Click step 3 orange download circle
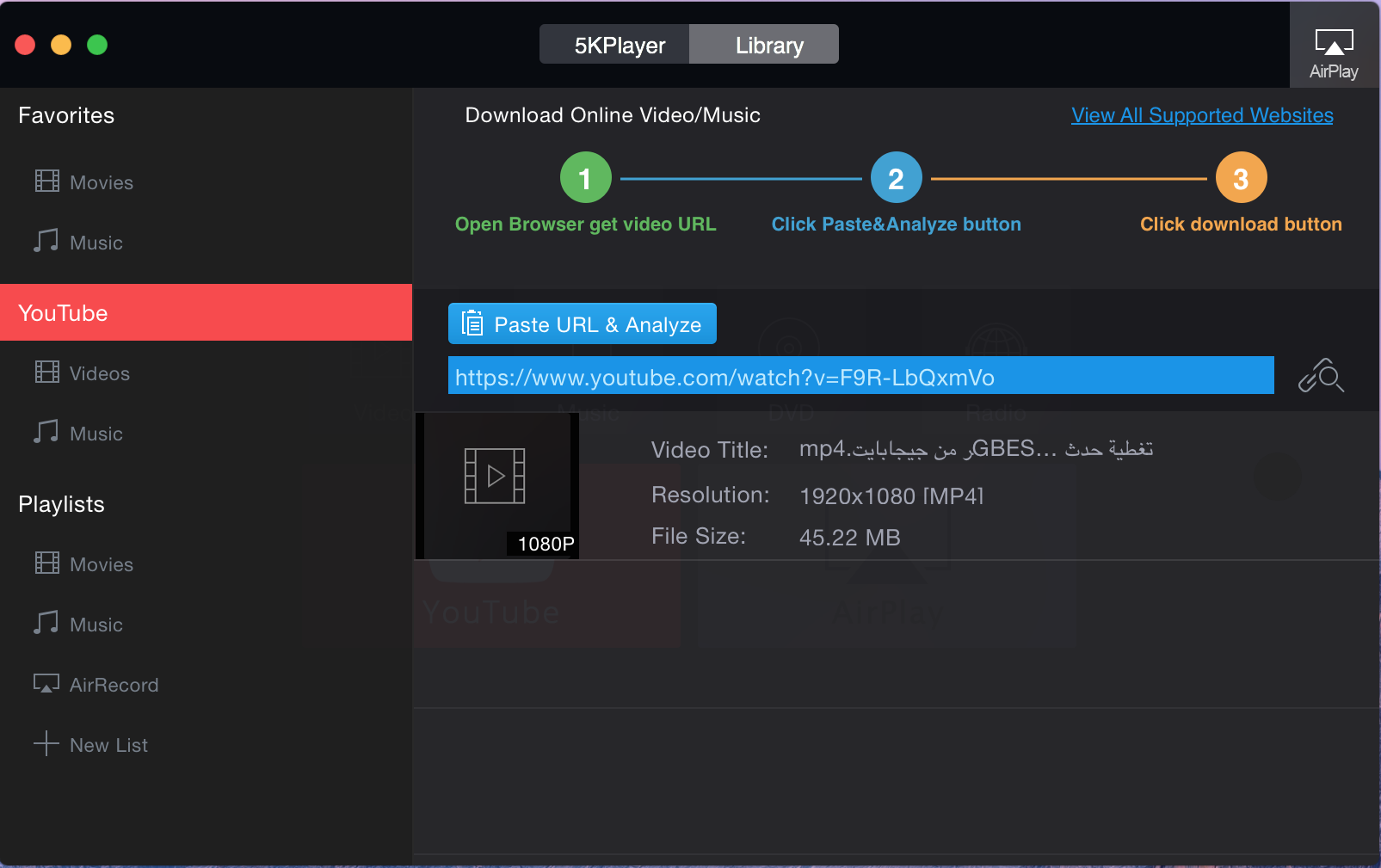Viewport: 1381px width, 868px height. (x=1241, y=178)
